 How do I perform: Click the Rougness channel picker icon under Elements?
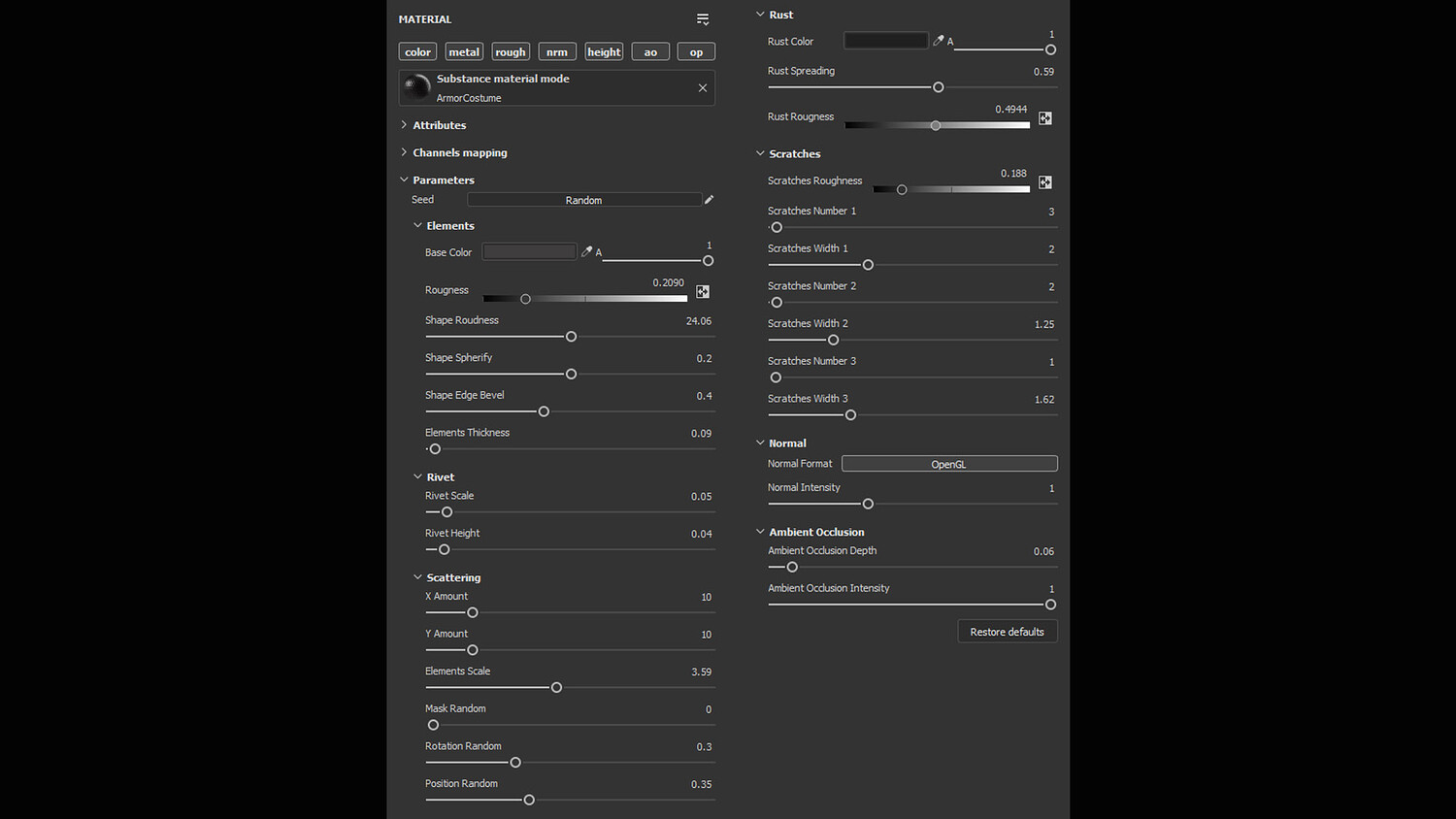(703, 291)
